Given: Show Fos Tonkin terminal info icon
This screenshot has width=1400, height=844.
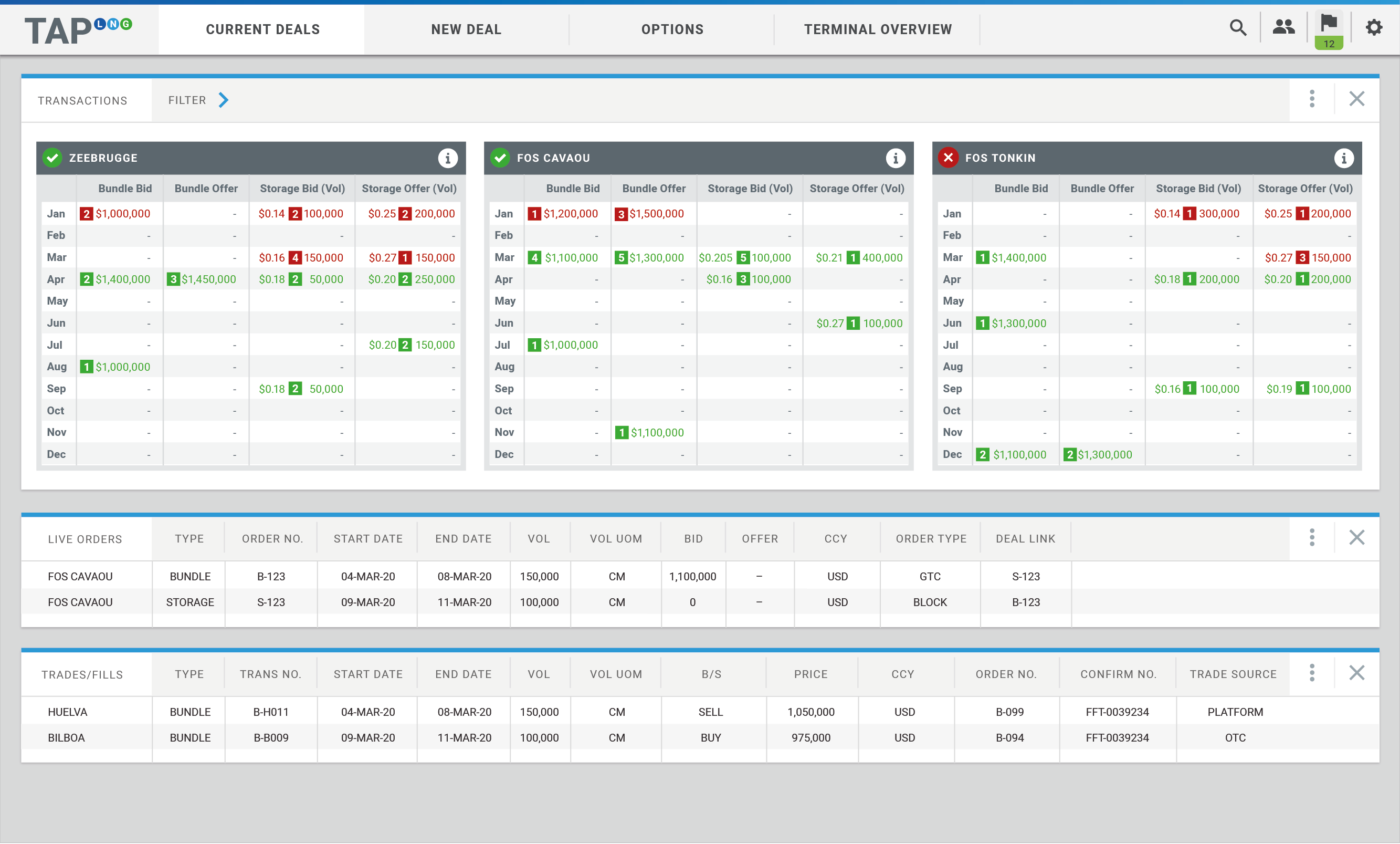Looking at the screenshot, I should (1344, 158).
